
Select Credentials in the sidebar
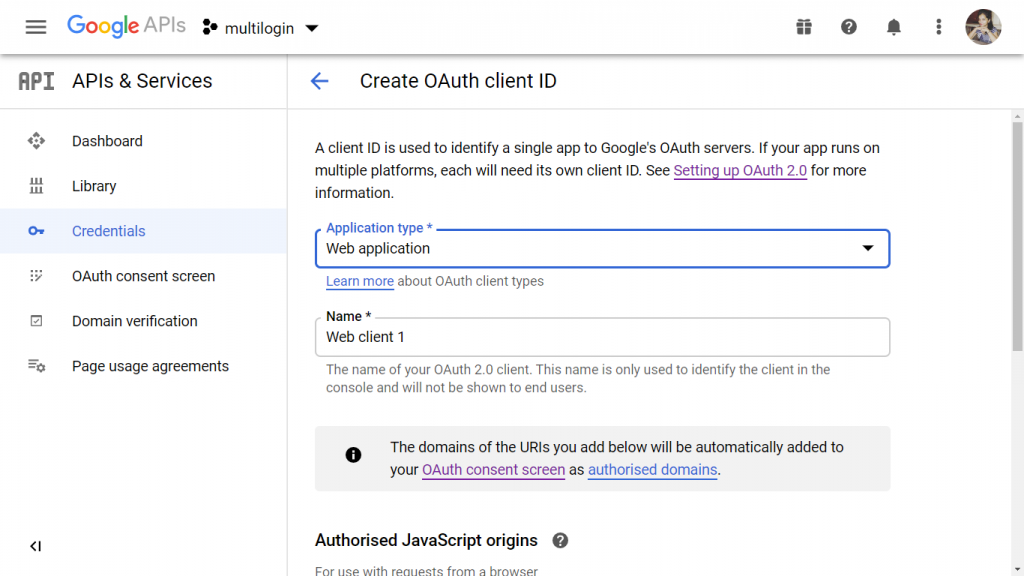[x=108, y=231]
